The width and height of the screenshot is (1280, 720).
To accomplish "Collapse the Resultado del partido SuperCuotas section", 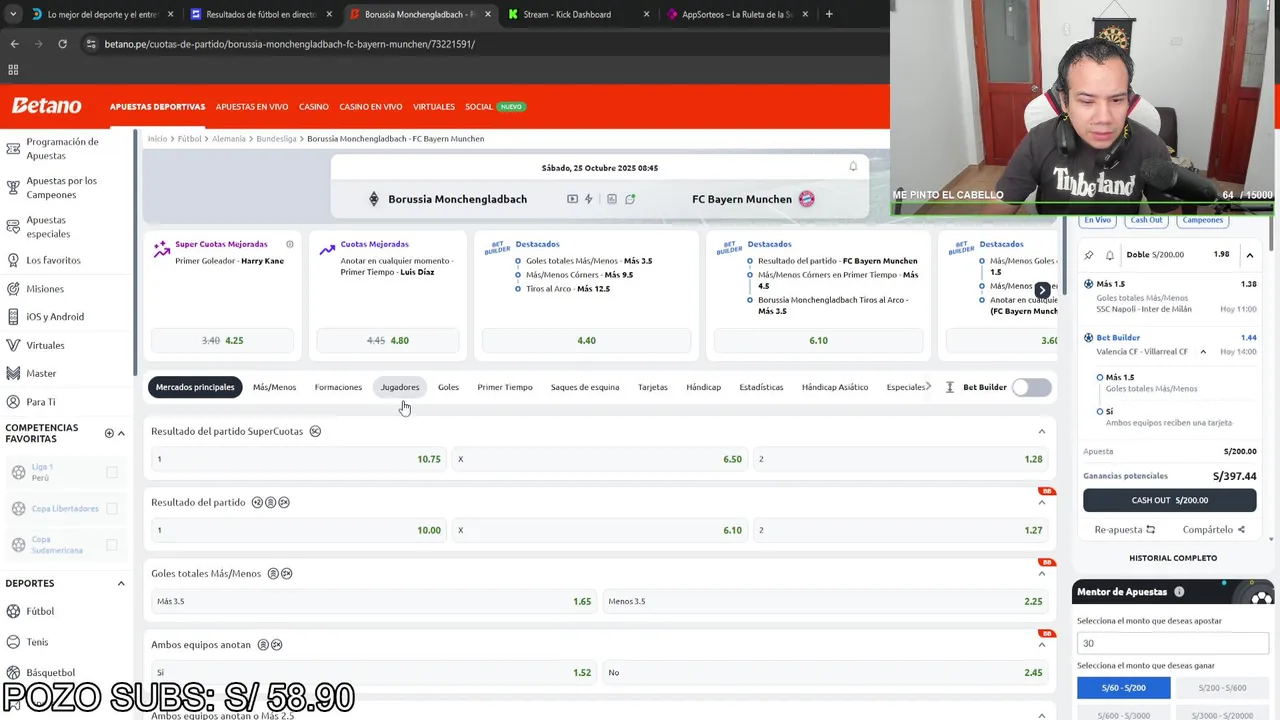I will point(1041,431).
